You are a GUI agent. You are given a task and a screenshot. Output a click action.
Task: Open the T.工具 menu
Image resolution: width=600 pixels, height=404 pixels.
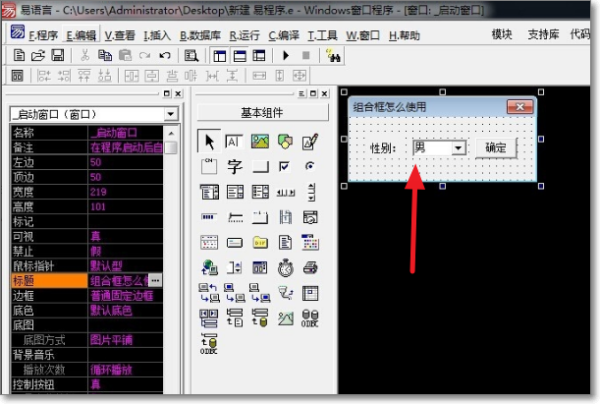pyautogui.click(x=323, y=36)
